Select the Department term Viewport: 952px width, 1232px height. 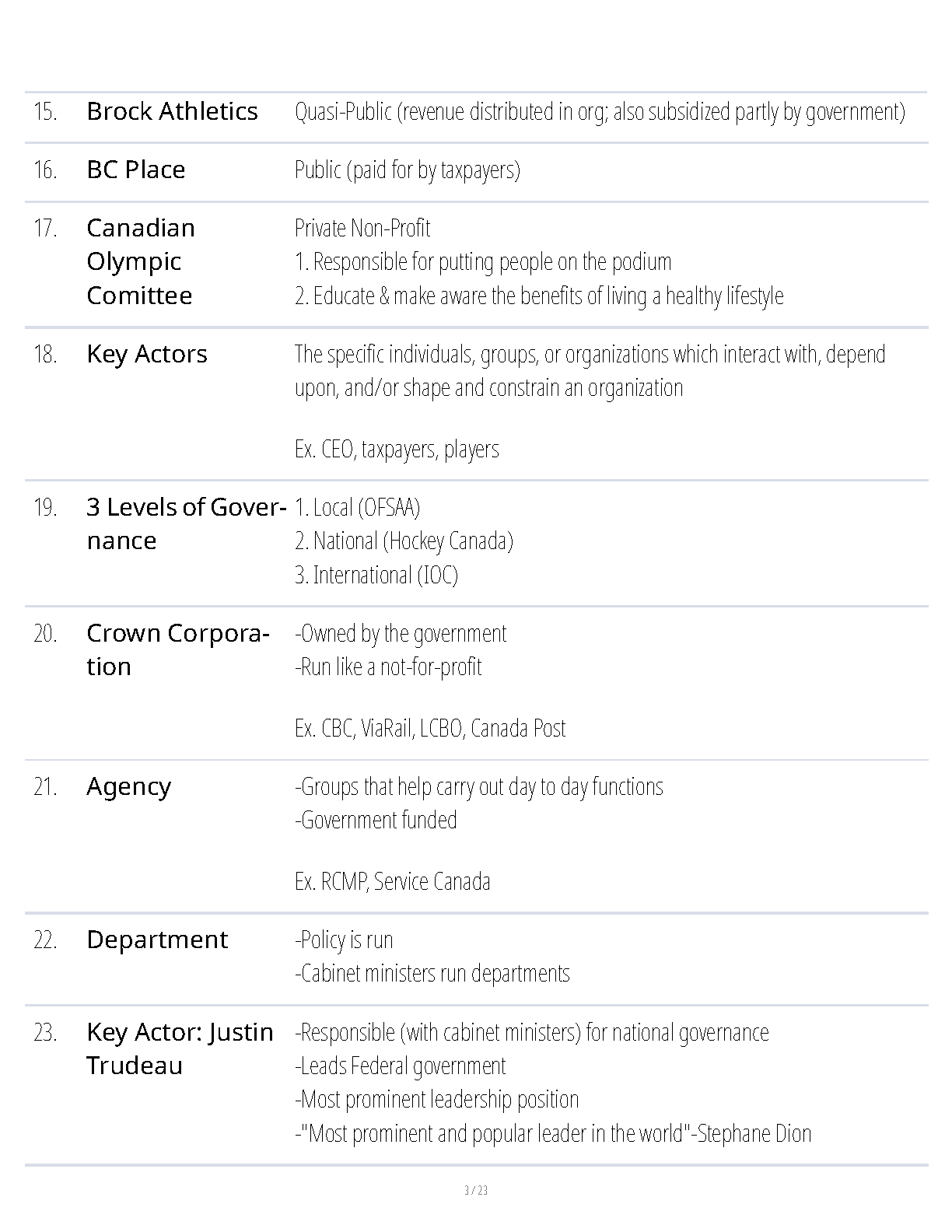point(157,940)
